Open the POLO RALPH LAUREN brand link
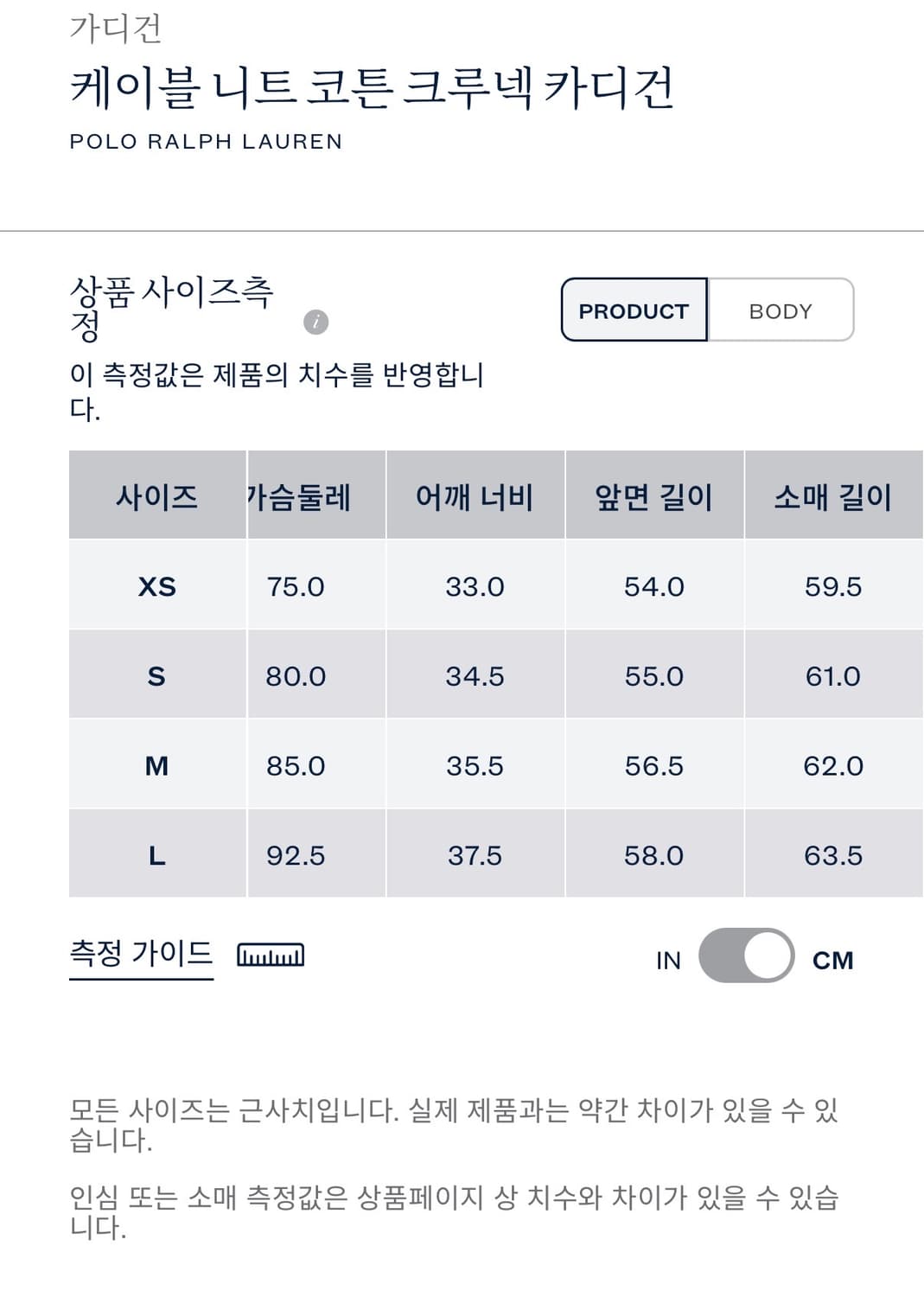 (205, 139)
